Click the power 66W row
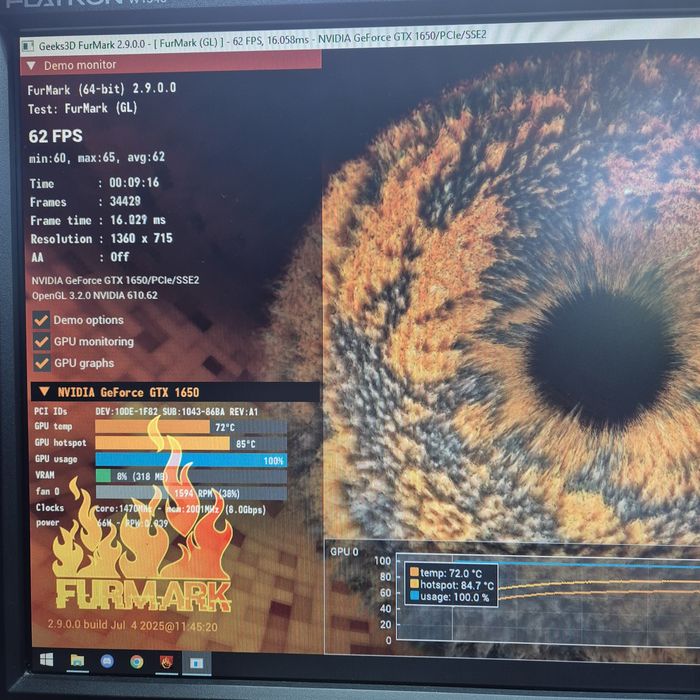 pos(102,523)
